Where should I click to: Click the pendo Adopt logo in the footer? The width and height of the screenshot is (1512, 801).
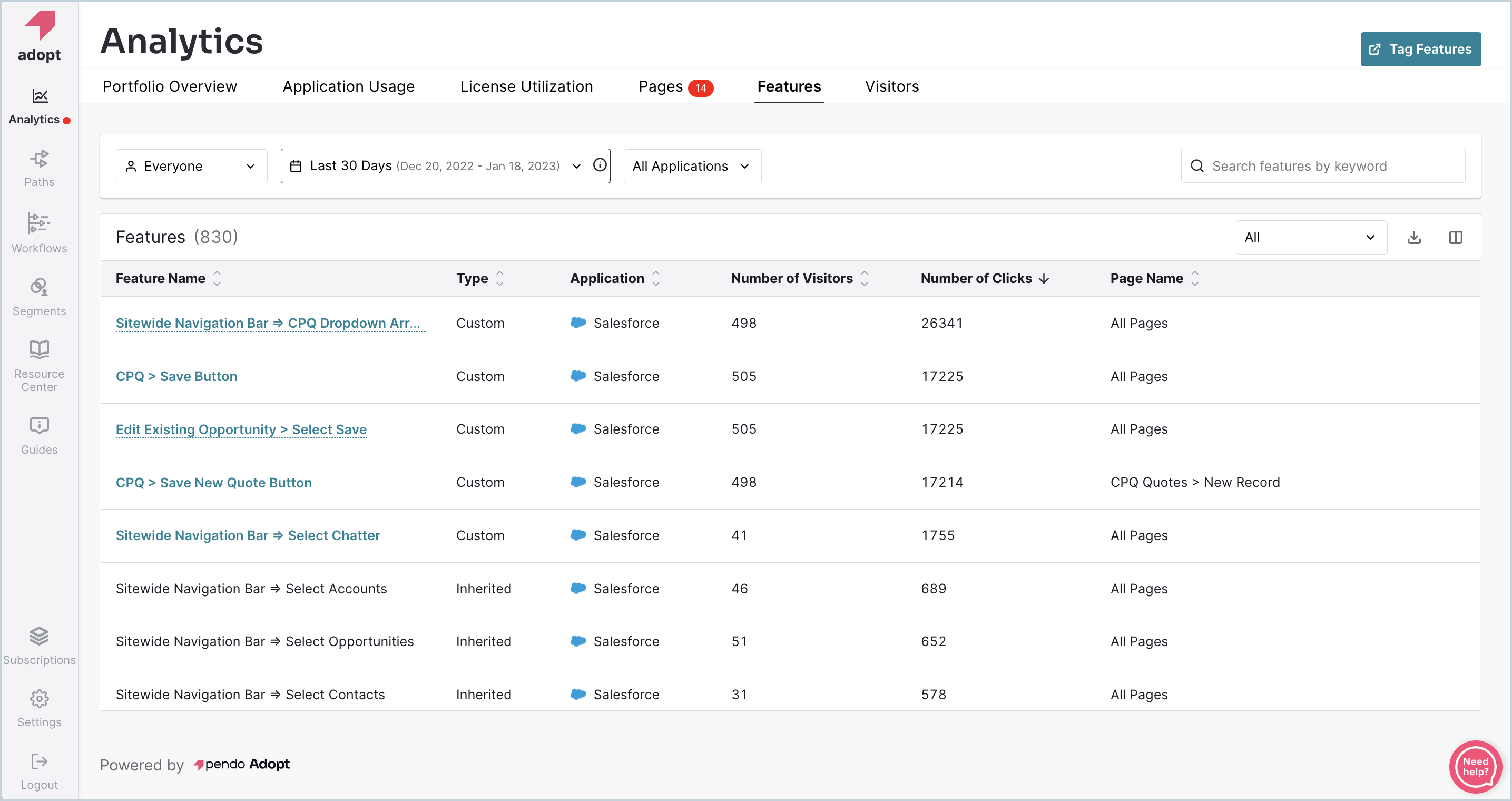[241, 764]
